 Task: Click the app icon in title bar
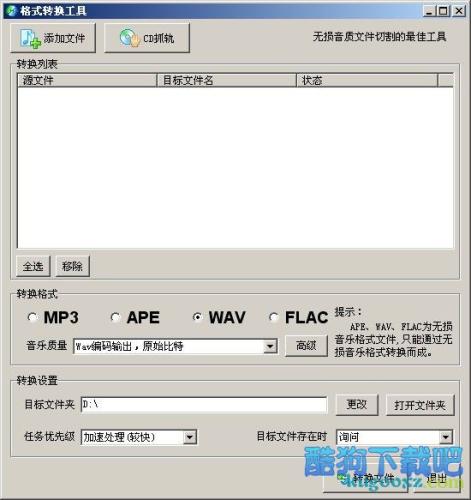pyautogui.click(x=12, y=11)
